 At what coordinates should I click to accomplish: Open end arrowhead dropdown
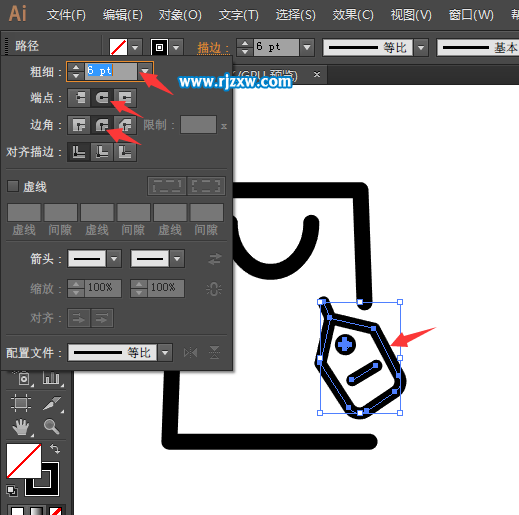coord(177,259)
